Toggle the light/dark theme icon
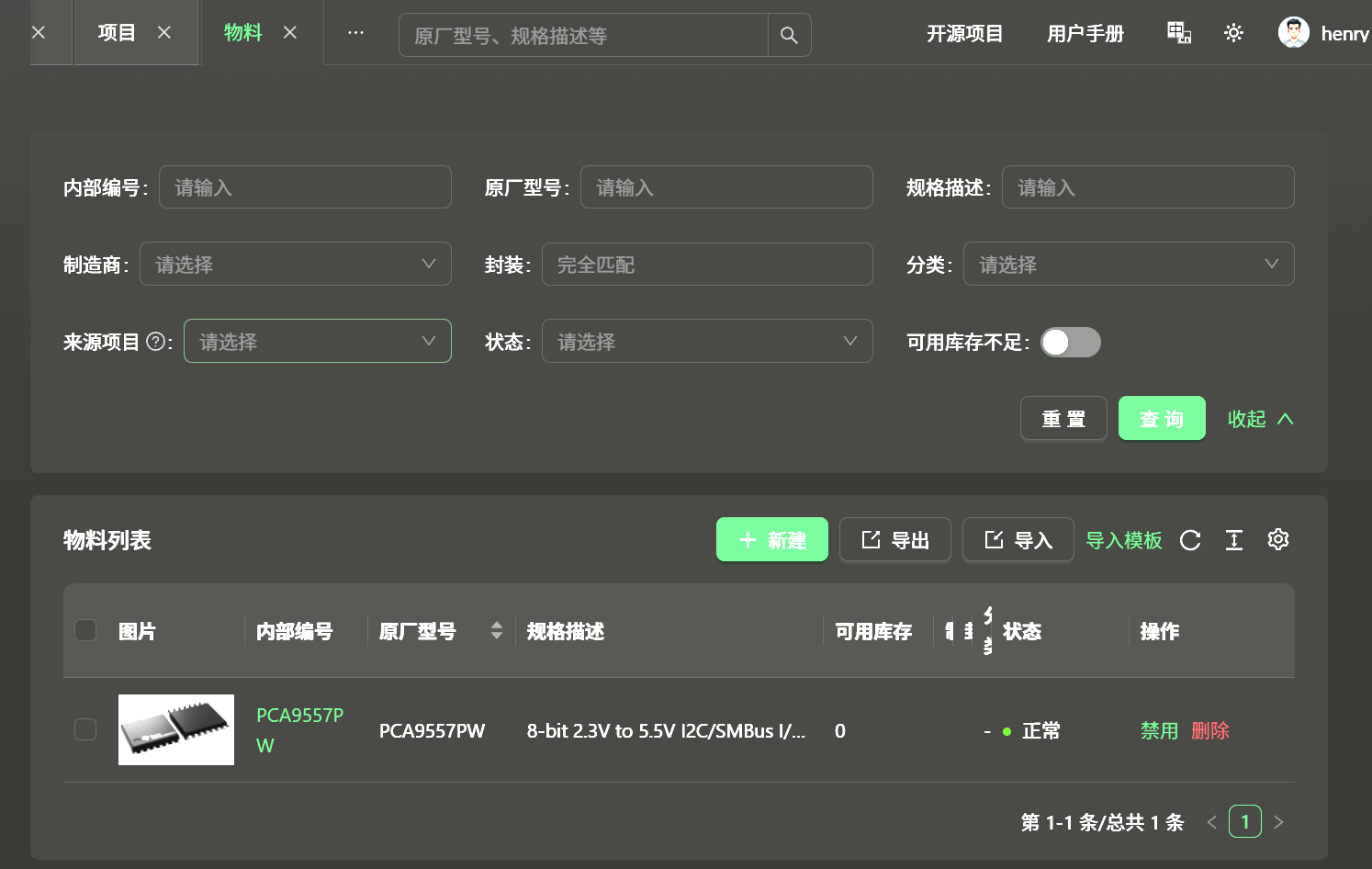1372x869 pixels. coord(1233,33)
